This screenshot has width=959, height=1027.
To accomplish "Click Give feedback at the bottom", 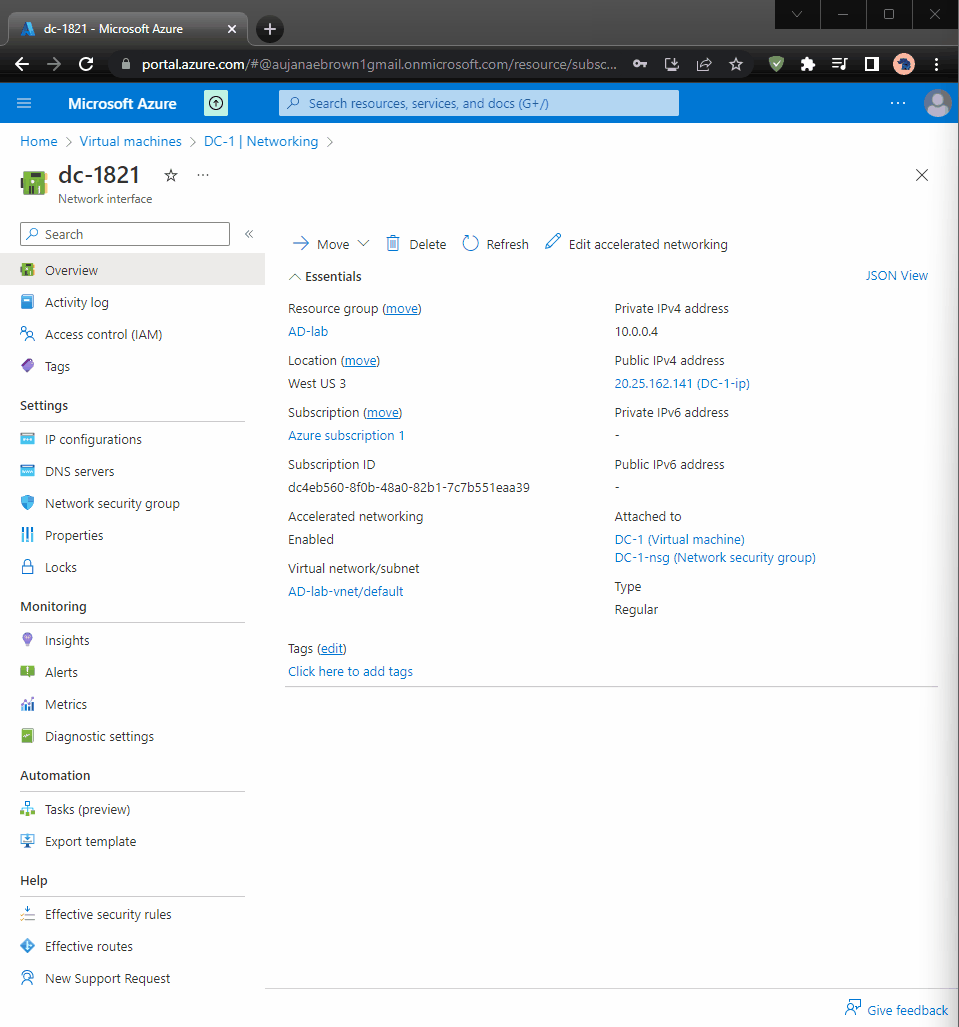I will tap(896, 1009).
